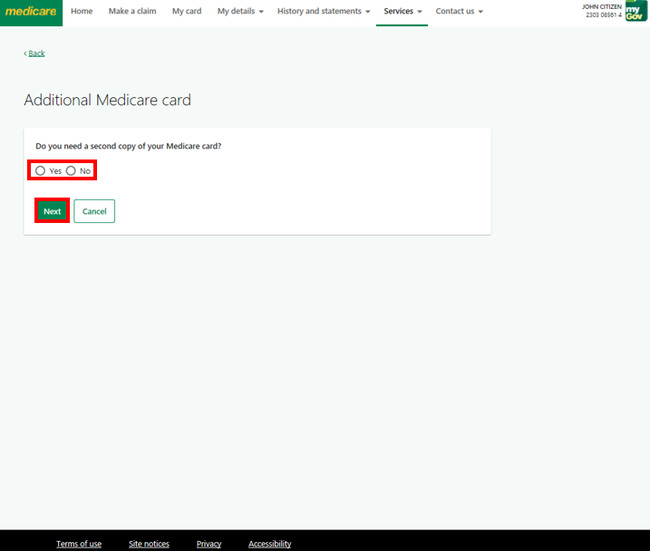
Task: Click the Next button
Action: 52,211
